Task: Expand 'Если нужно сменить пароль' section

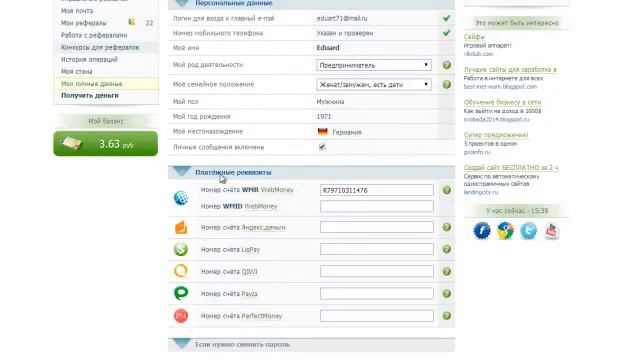Action: click(x=182, y=344)
